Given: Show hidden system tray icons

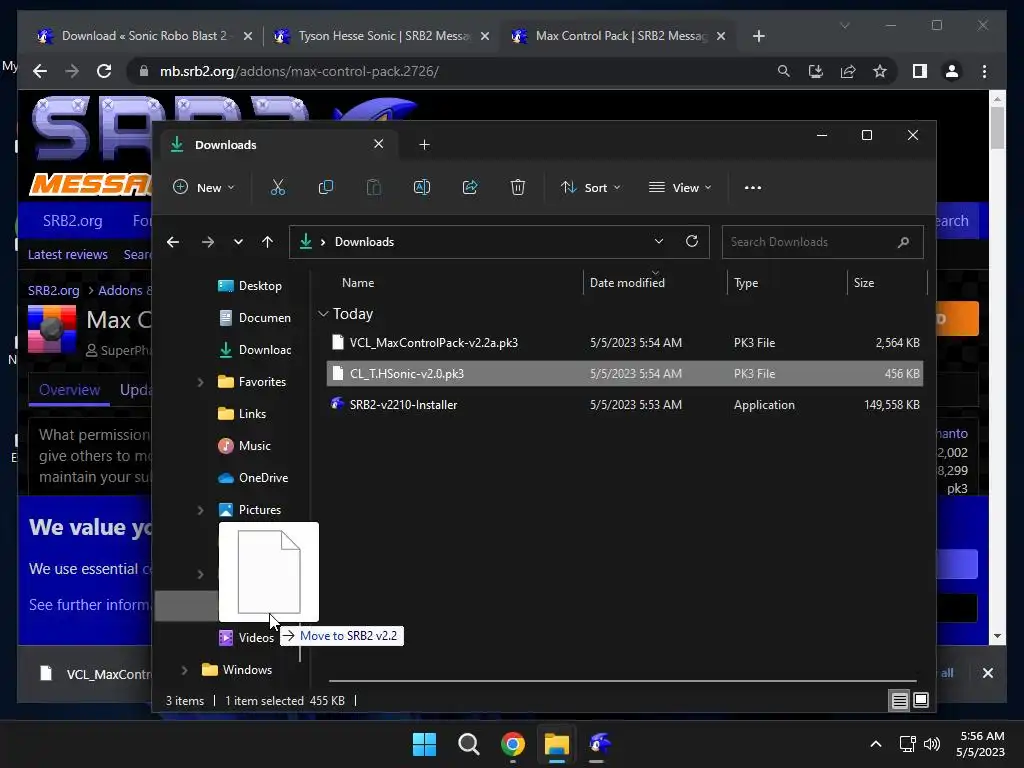Looking at the screenshot, I should [876, 744].
